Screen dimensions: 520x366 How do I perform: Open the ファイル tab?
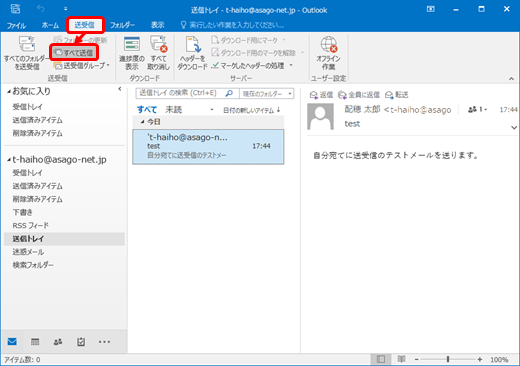pos(16,25)
